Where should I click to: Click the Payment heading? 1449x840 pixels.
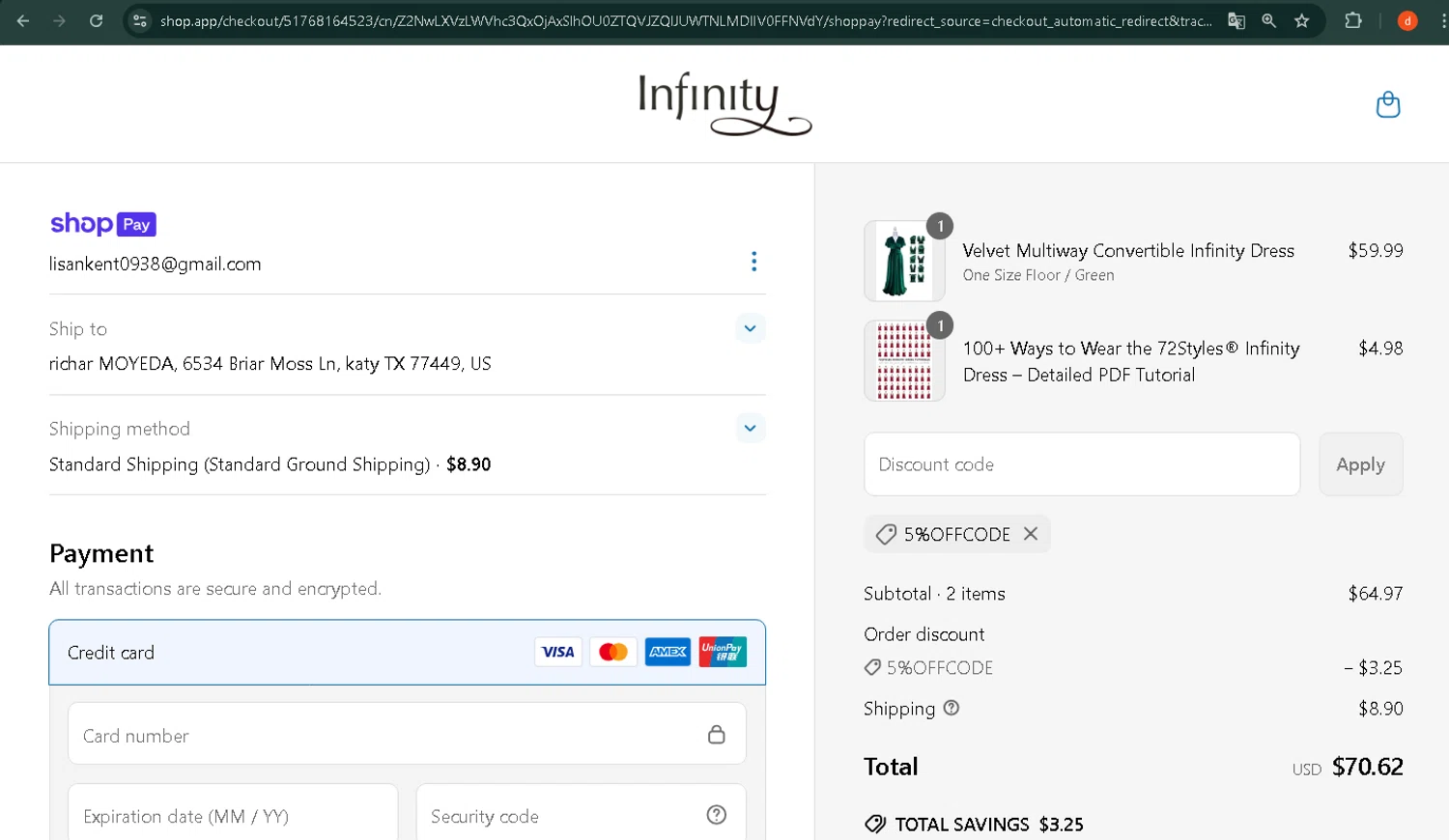click(x=101, y=553)
